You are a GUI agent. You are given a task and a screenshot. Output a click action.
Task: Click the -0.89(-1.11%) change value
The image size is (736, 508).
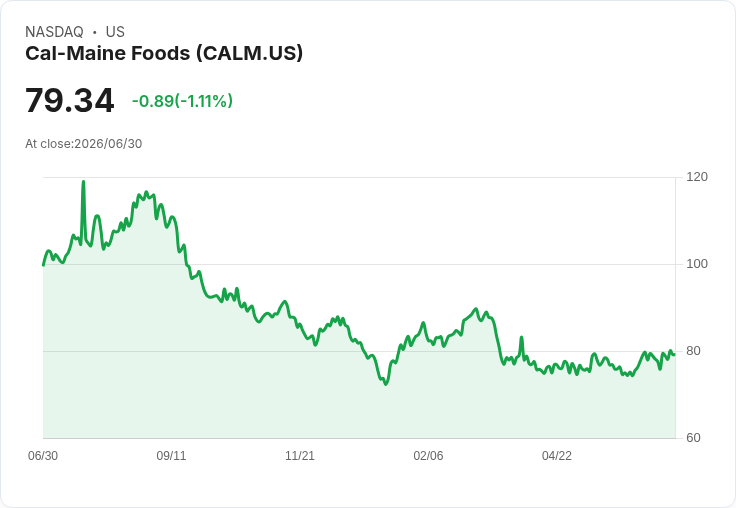182,101
